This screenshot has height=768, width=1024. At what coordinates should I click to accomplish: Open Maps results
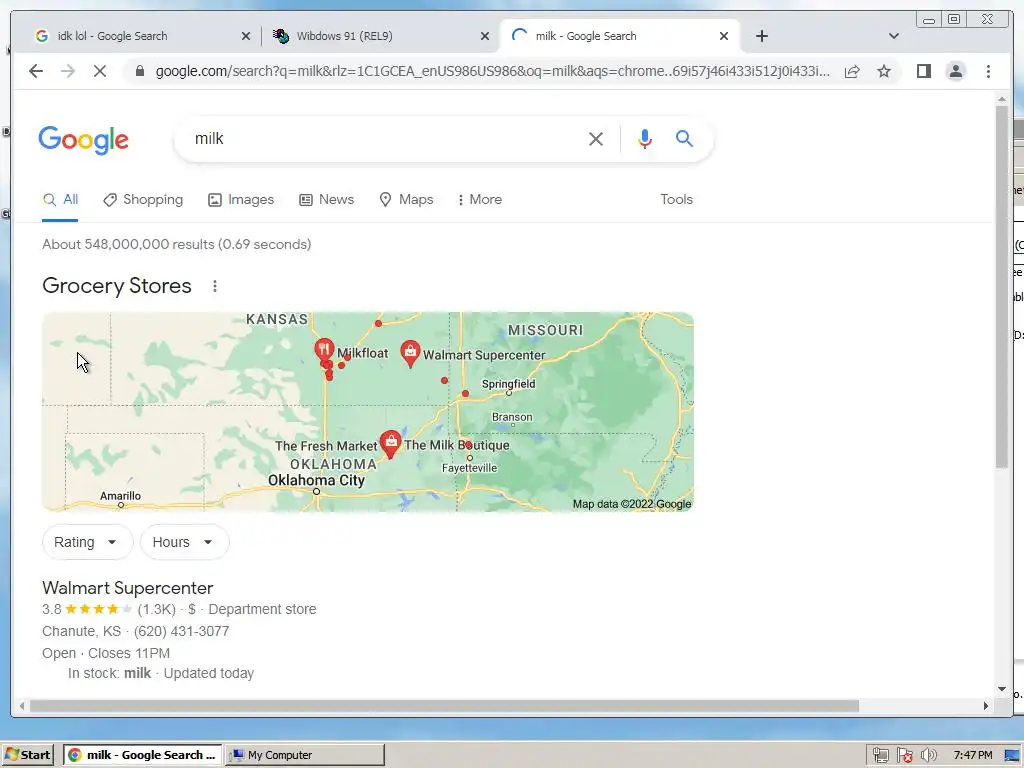click(406, 199)
